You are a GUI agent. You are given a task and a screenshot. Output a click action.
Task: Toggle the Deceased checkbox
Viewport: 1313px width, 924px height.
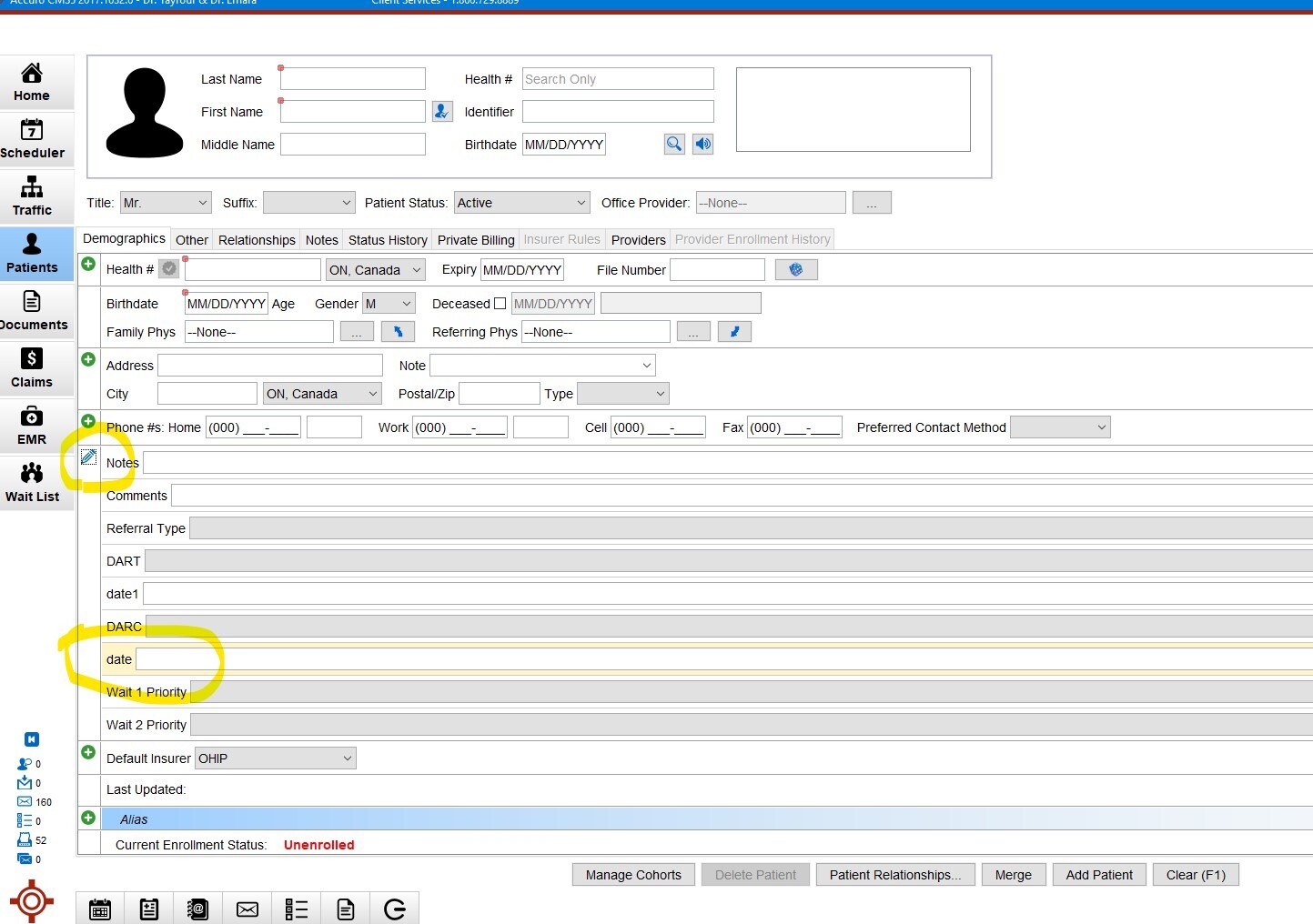[x=500, y=304]
